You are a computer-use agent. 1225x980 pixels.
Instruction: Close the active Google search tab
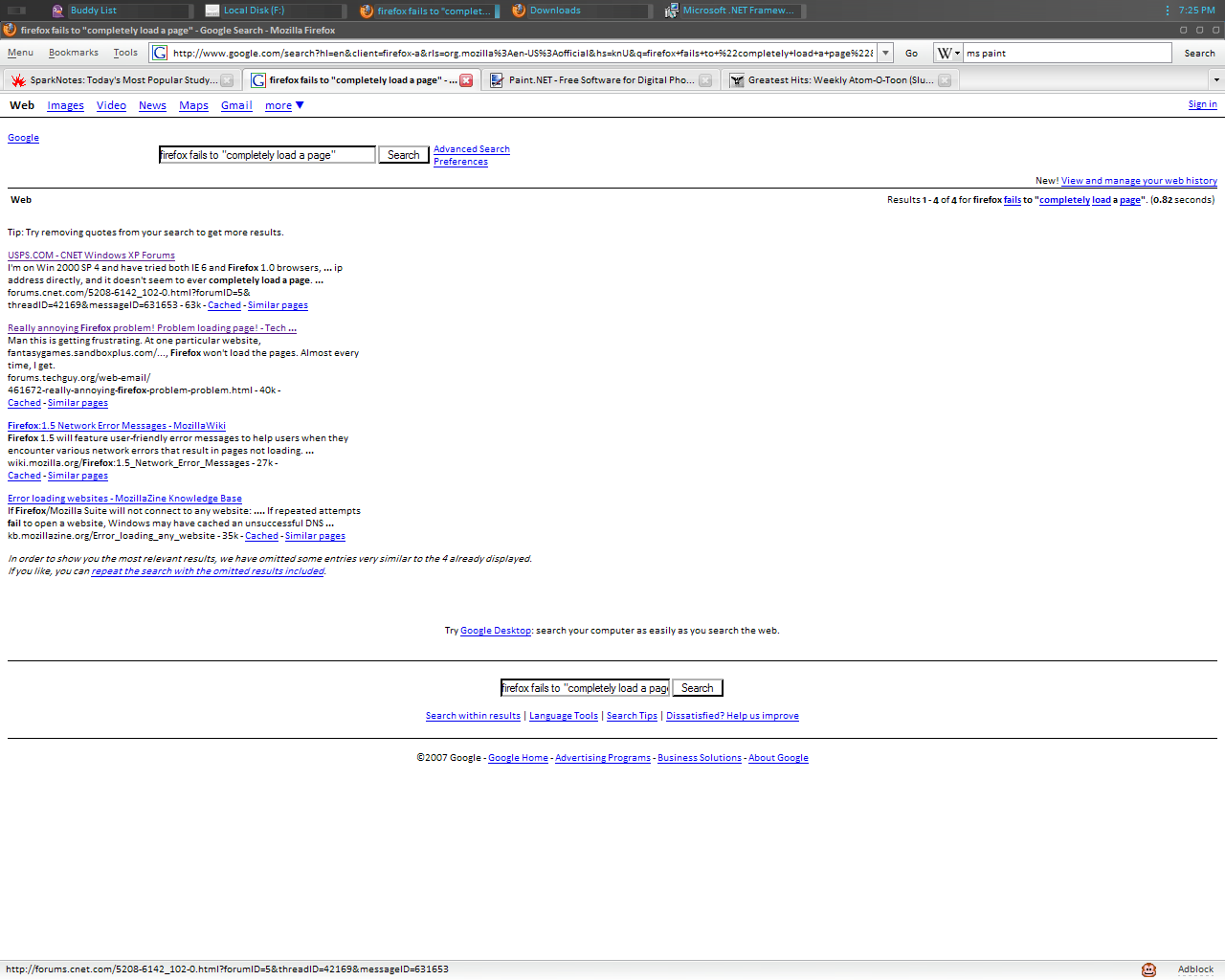466,80
